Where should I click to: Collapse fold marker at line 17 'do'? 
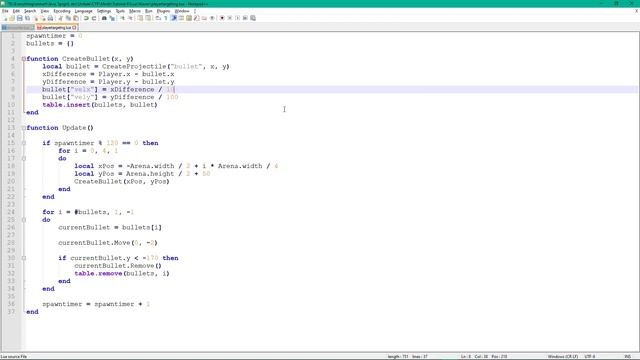point(24,158)
